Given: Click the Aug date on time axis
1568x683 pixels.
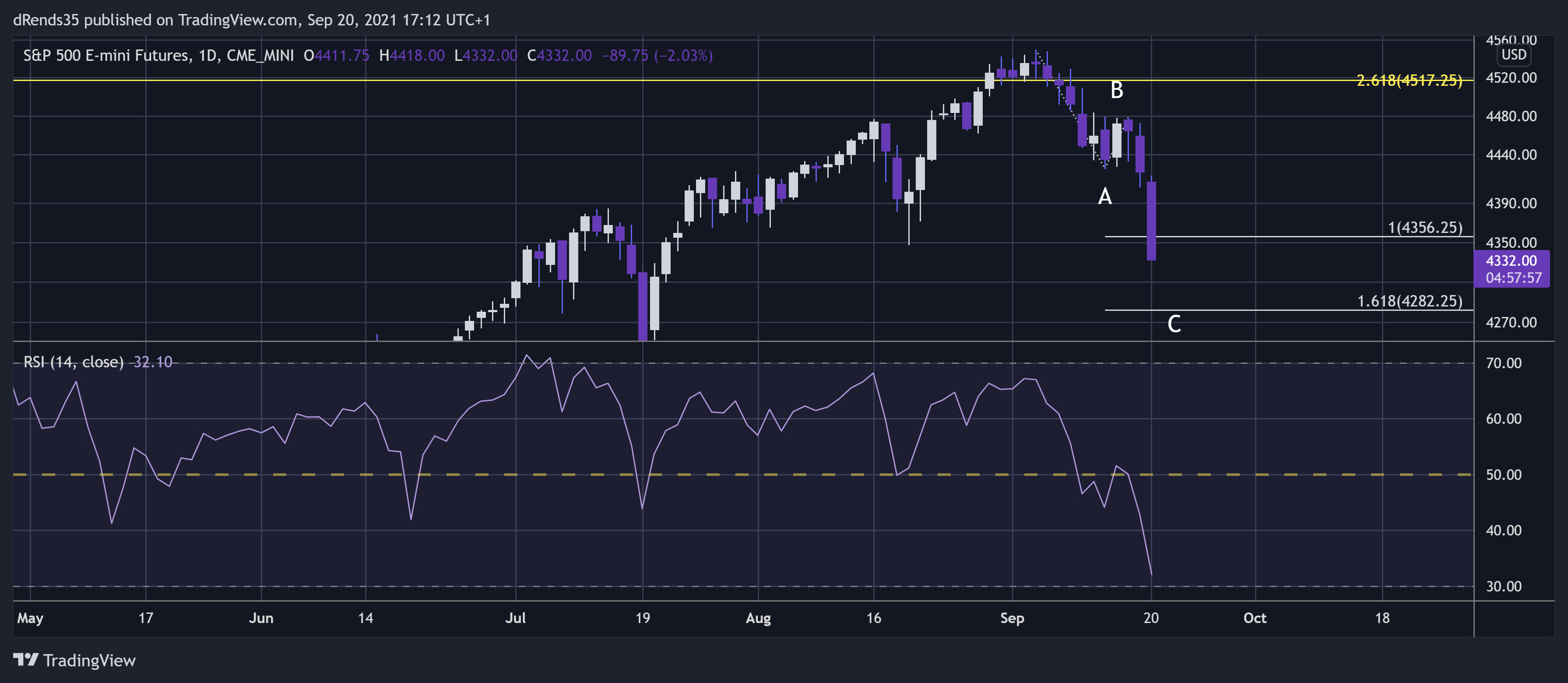Looking at the screenshot, I should [759, 619].
